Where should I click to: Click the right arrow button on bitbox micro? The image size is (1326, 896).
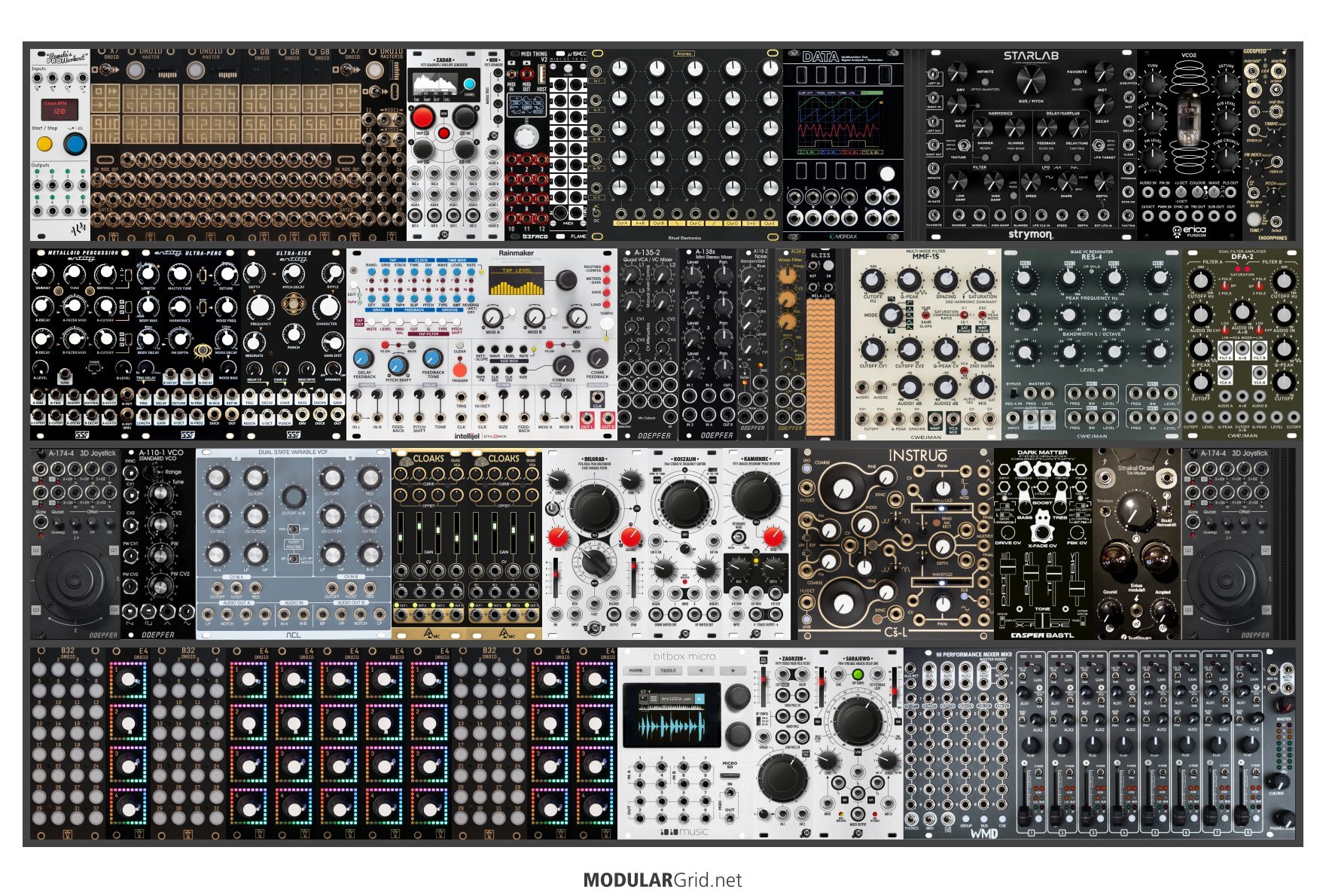[732, 670]
